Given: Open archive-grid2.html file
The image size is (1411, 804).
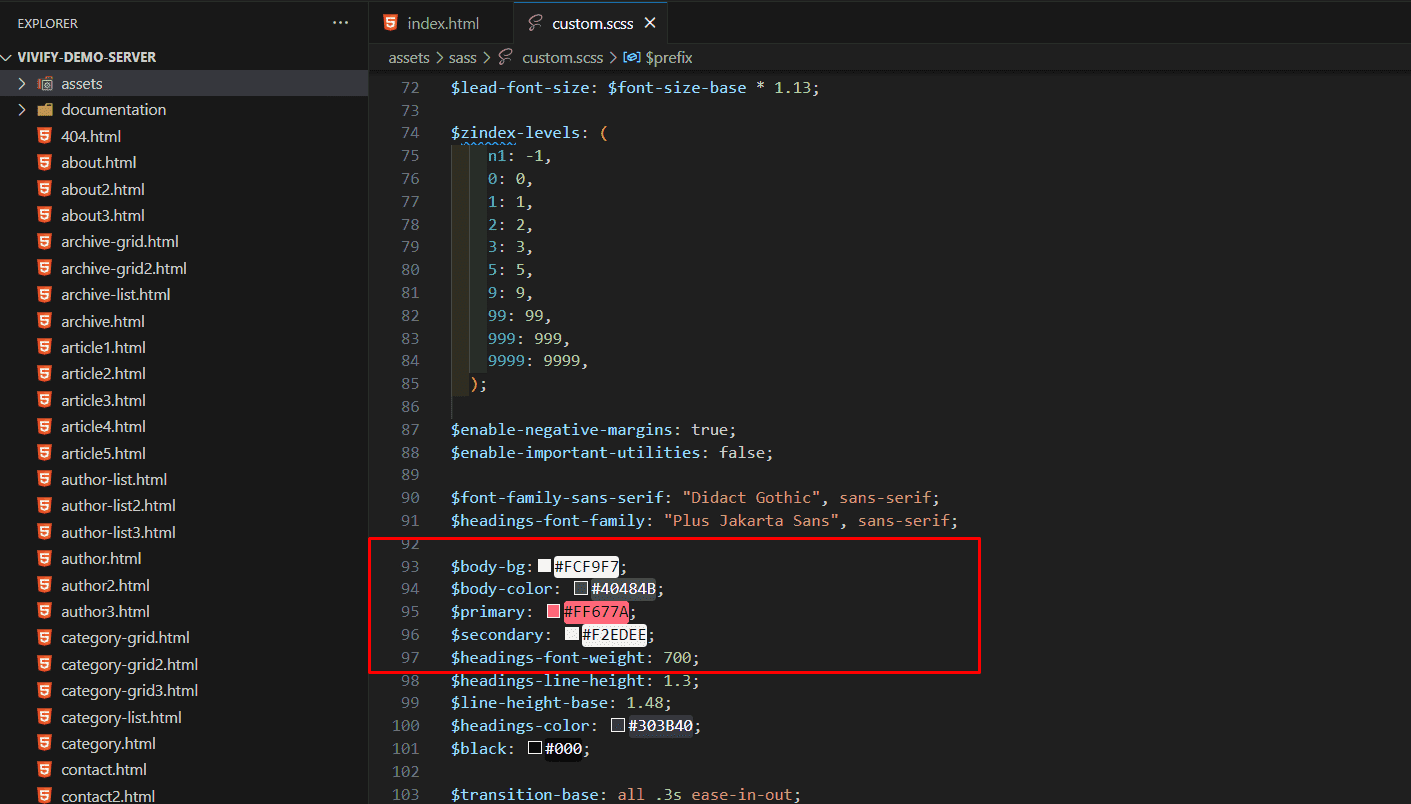Looking at the screenshot, I should (124, 268).
